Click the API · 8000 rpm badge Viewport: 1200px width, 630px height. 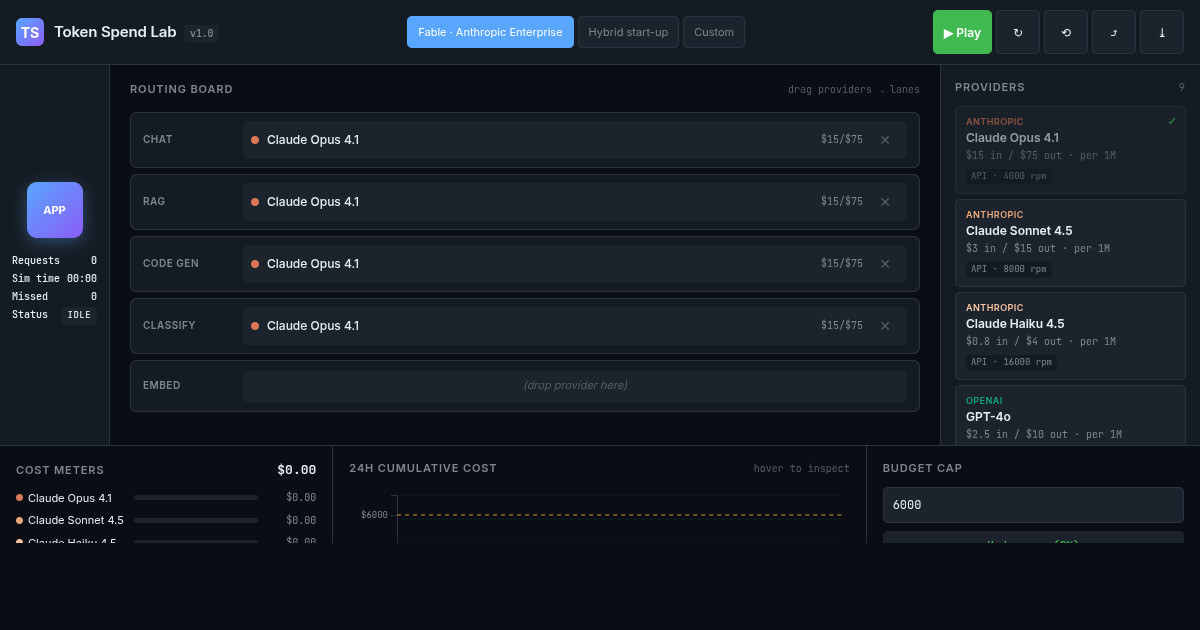click(1009, 269)
